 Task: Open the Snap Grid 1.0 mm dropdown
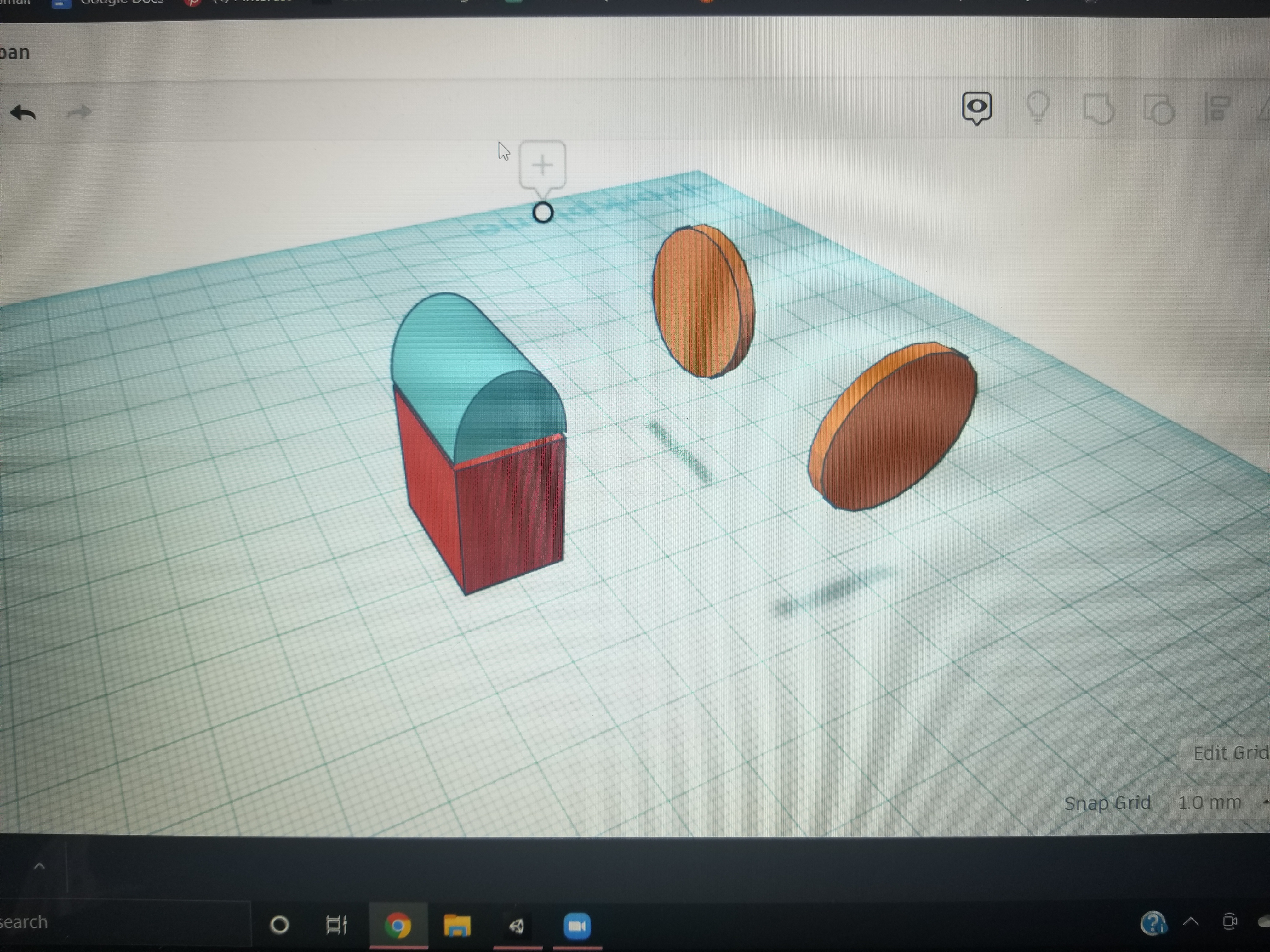pyautogui.click(x=1220, y=802)
